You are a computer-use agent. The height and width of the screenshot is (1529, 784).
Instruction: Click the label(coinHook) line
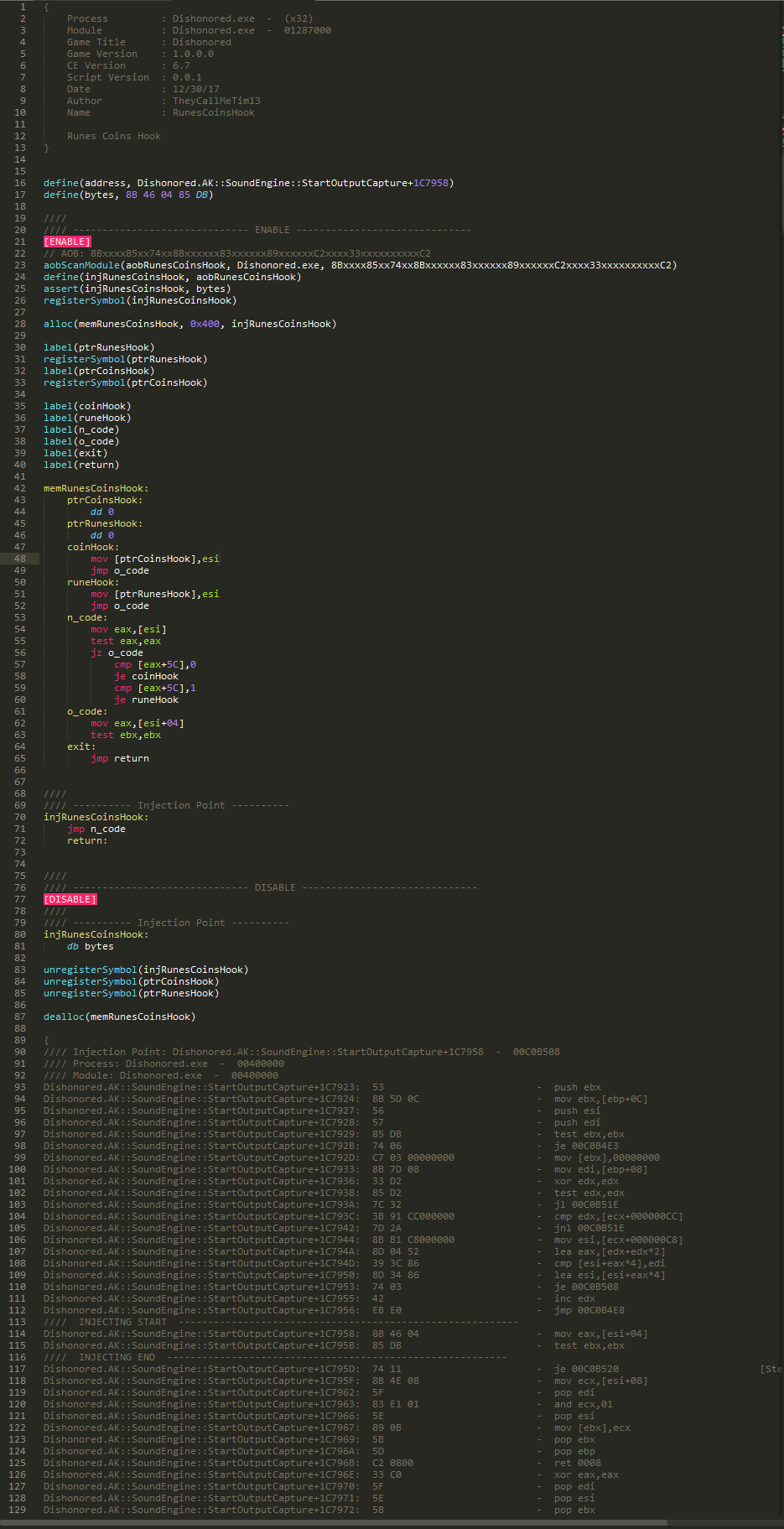click(x=87, y=406)
